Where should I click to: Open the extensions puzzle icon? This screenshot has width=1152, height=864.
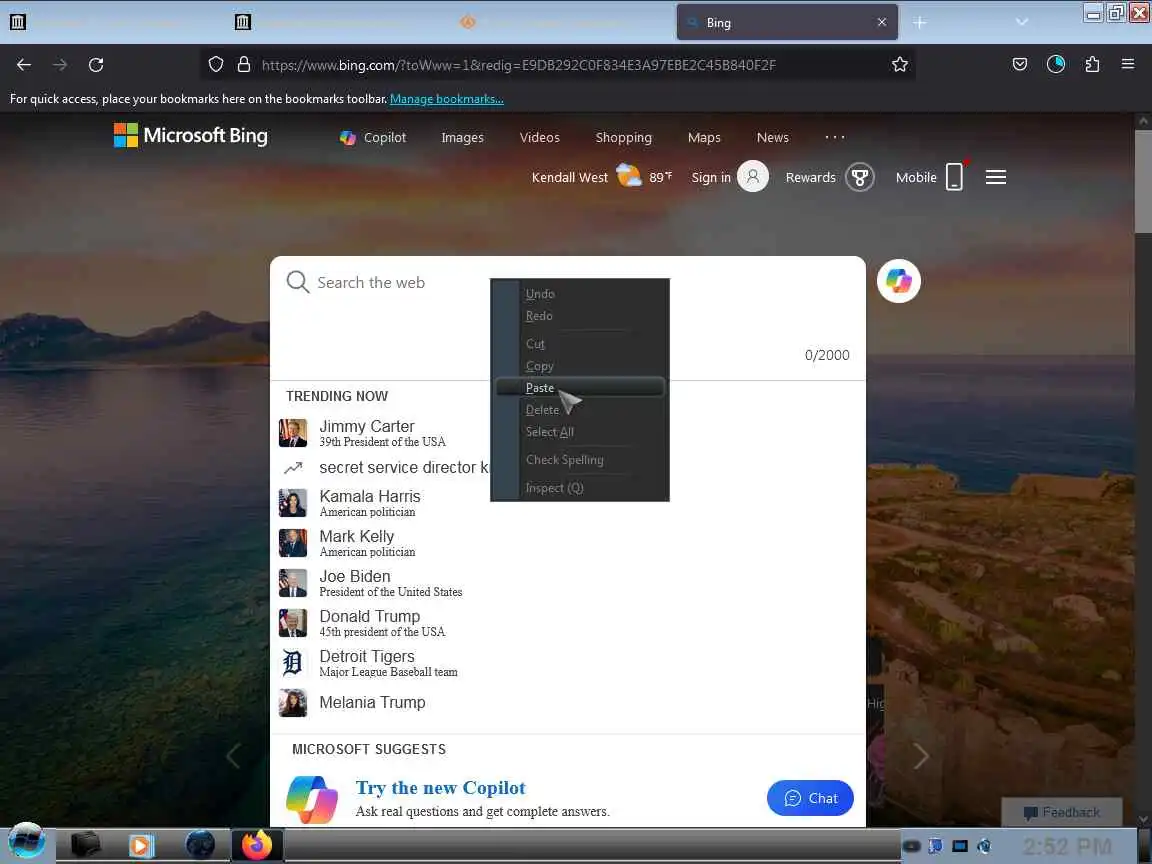click(x=1092, y=65)
